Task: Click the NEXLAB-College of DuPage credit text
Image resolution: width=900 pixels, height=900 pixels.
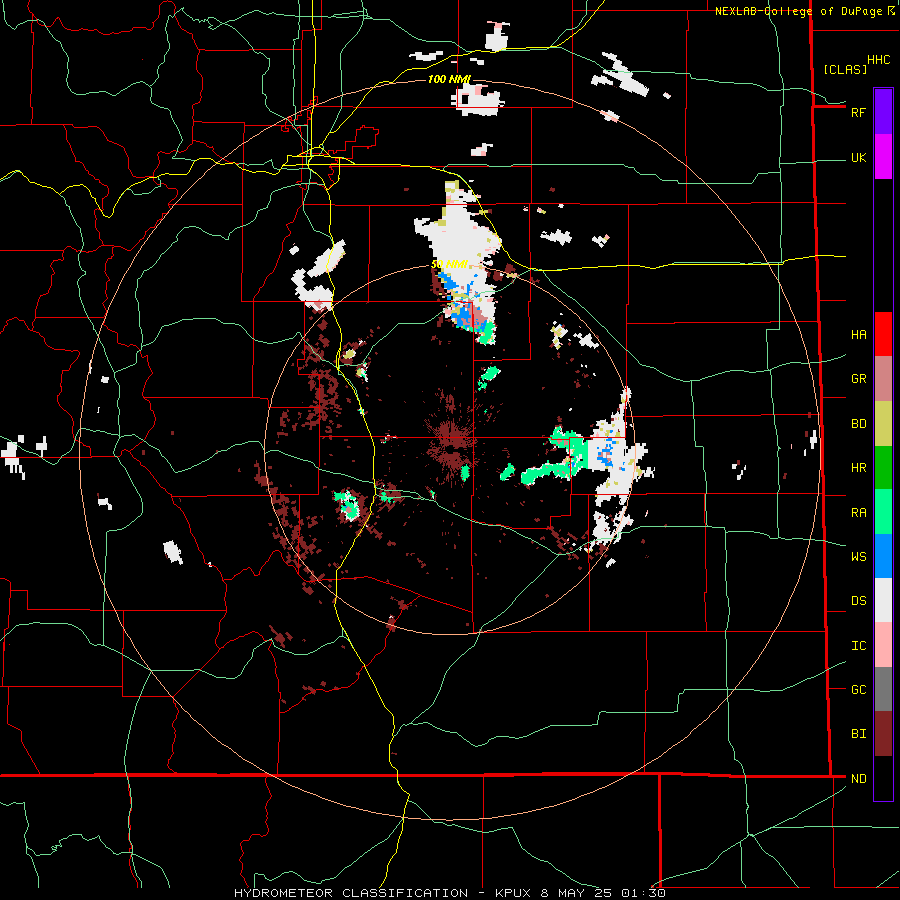Action: coord(798,11)
